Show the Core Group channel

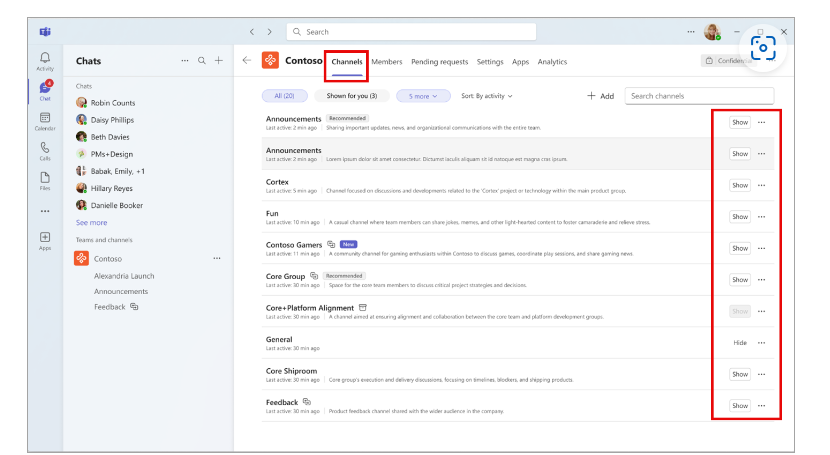[x=740, y=280]
